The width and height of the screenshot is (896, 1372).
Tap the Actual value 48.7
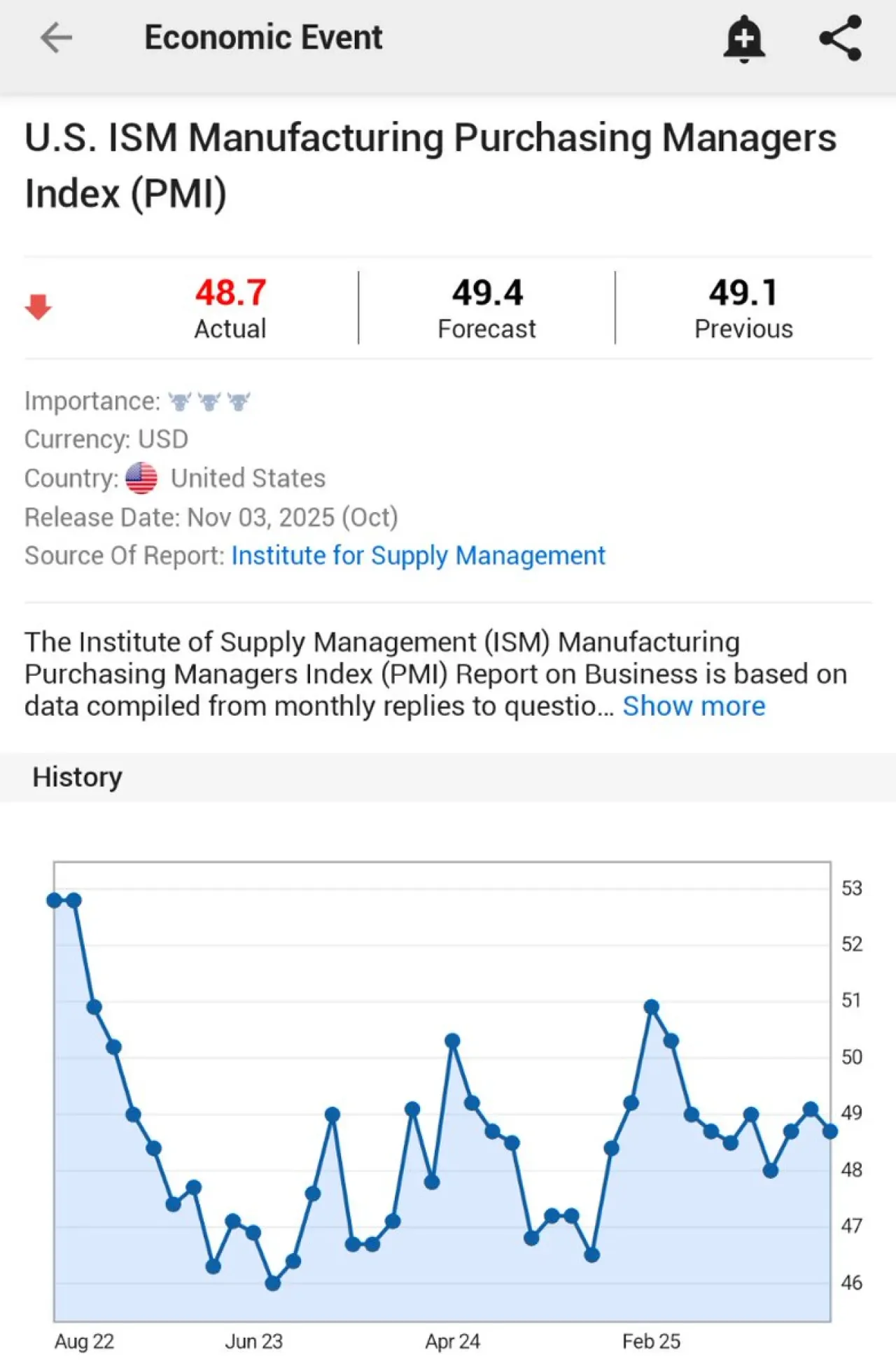[231, 292]
